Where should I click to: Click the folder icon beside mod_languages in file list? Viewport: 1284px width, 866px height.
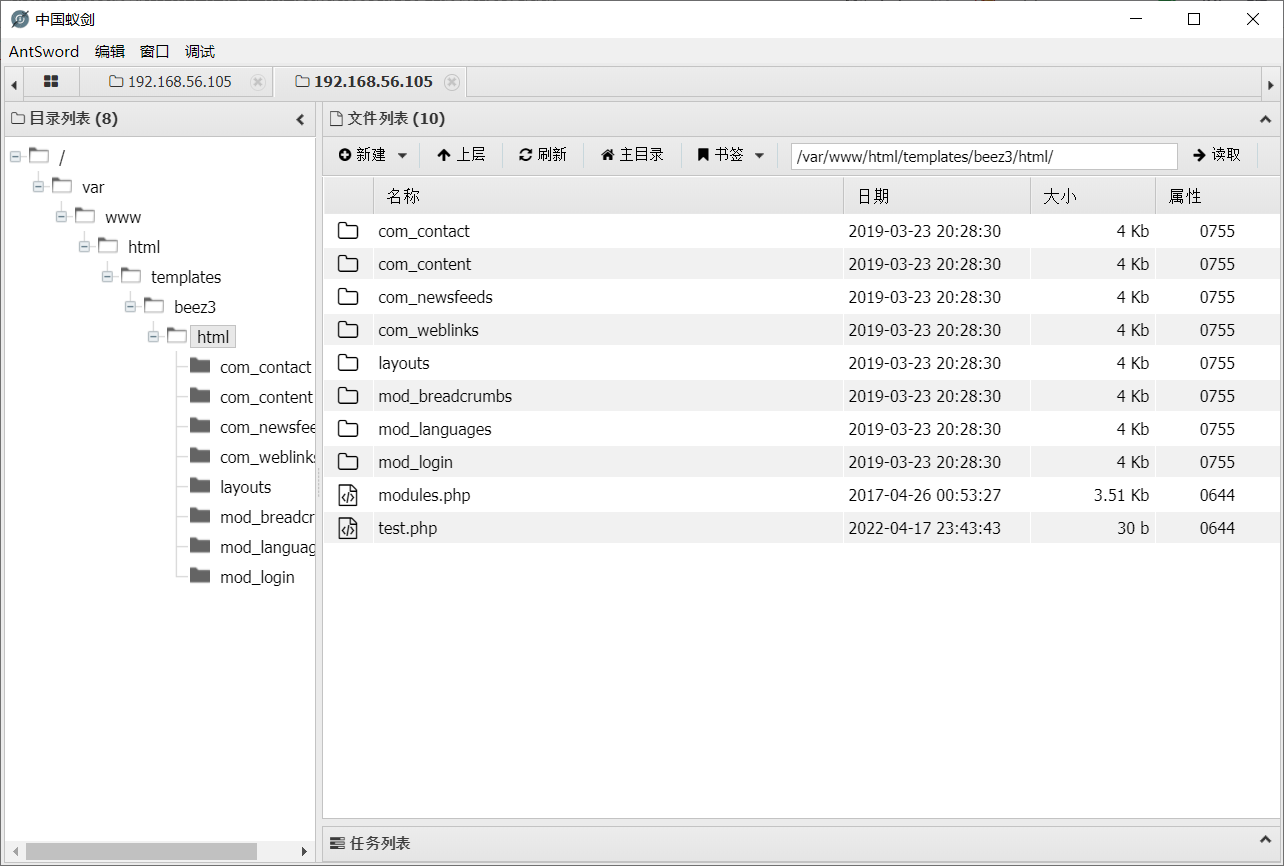(348, 429)
